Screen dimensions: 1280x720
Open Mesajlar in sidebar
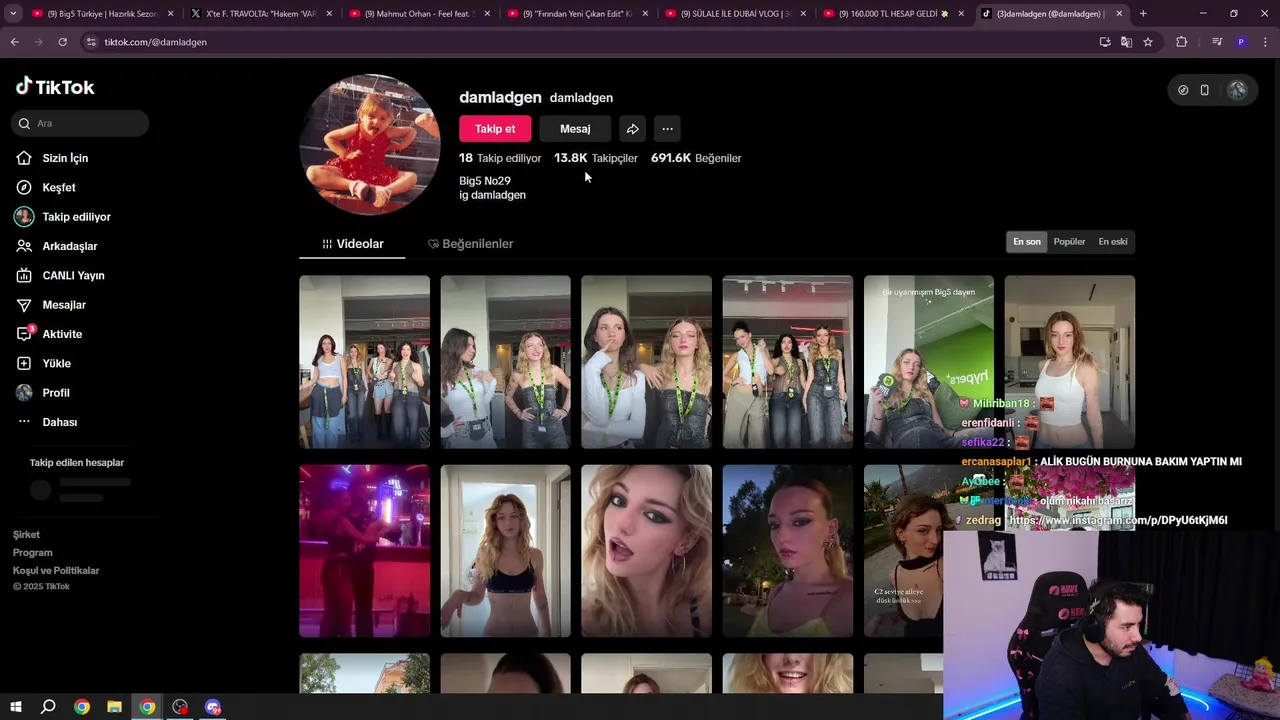click(x=51, y=305)
